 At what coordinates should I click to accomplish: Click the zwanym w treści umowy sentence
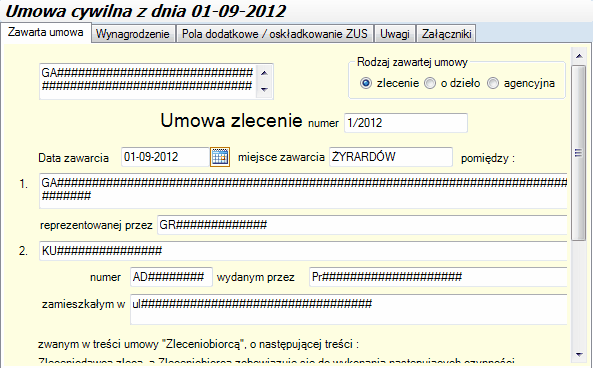[198, 344]
